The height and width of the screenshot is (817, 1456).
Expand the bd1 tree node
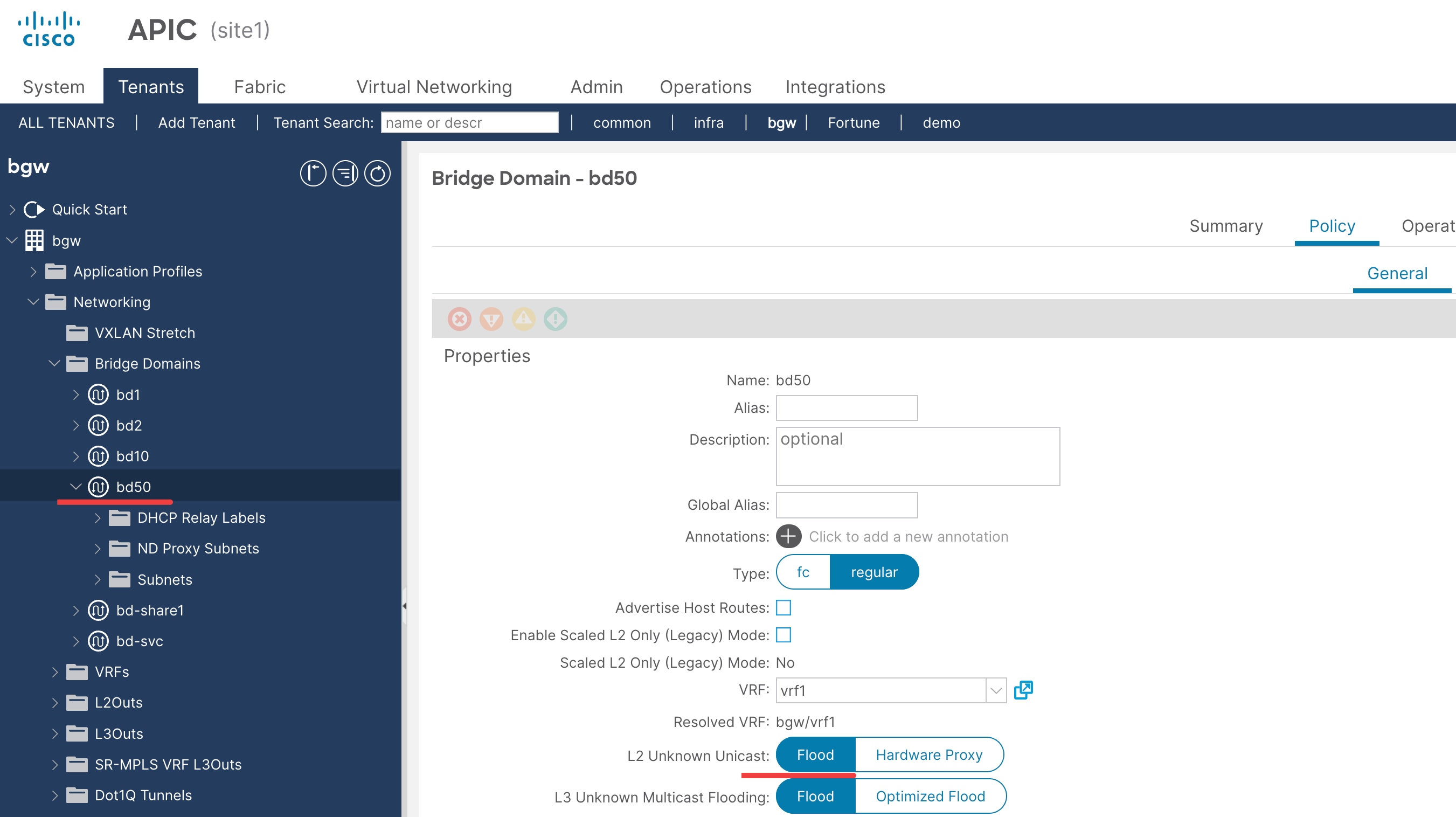[x=77, y=394]
